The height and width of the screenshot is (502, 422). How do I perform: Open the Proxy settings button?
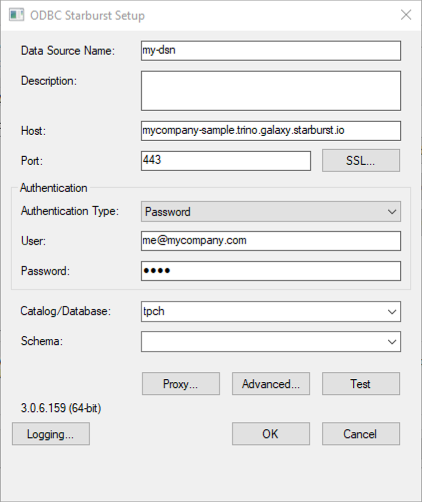[181, 384]
